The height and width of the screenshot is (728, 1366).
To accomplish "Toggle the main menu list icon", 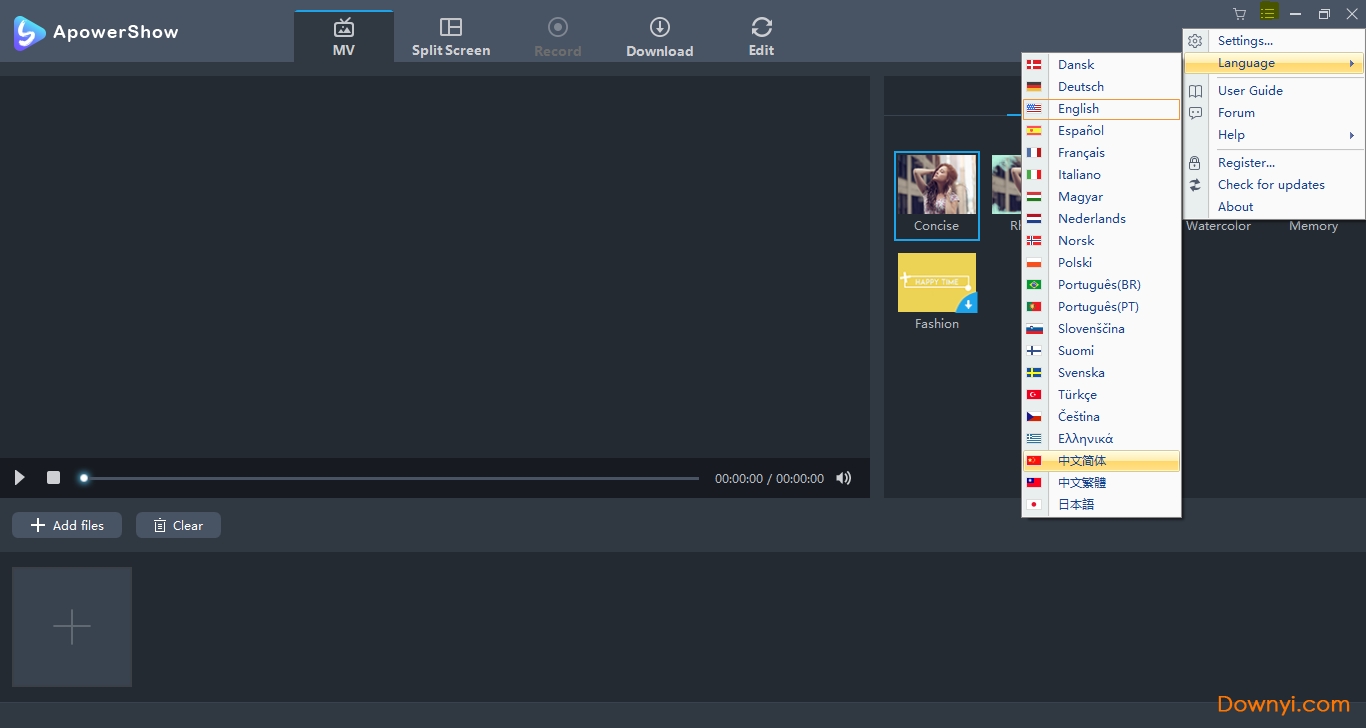I will (x=1268, y=13).
